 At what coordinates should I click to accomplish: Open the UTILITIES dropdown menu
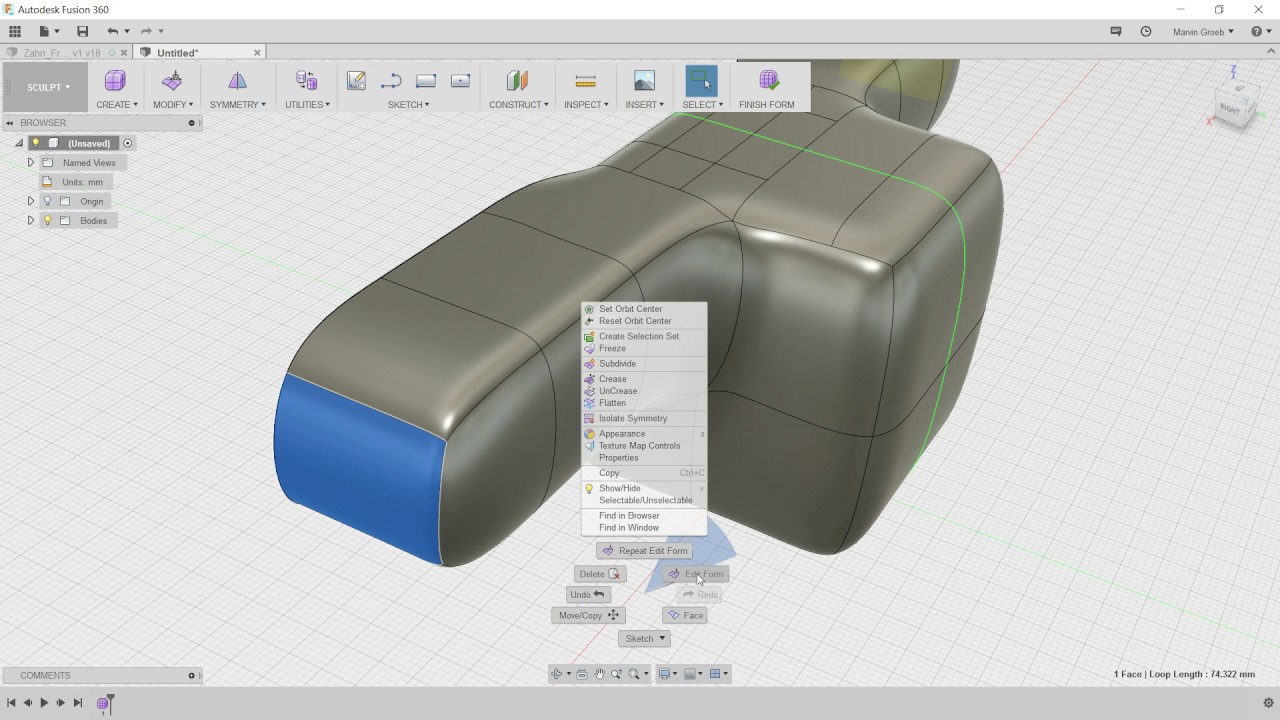pos(307,104)
